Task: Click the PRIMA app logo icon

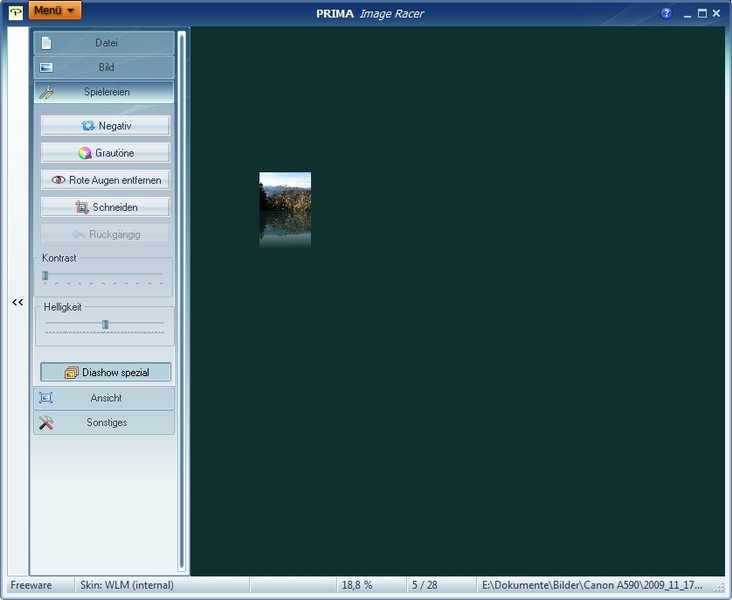Action: coord(15,13)
